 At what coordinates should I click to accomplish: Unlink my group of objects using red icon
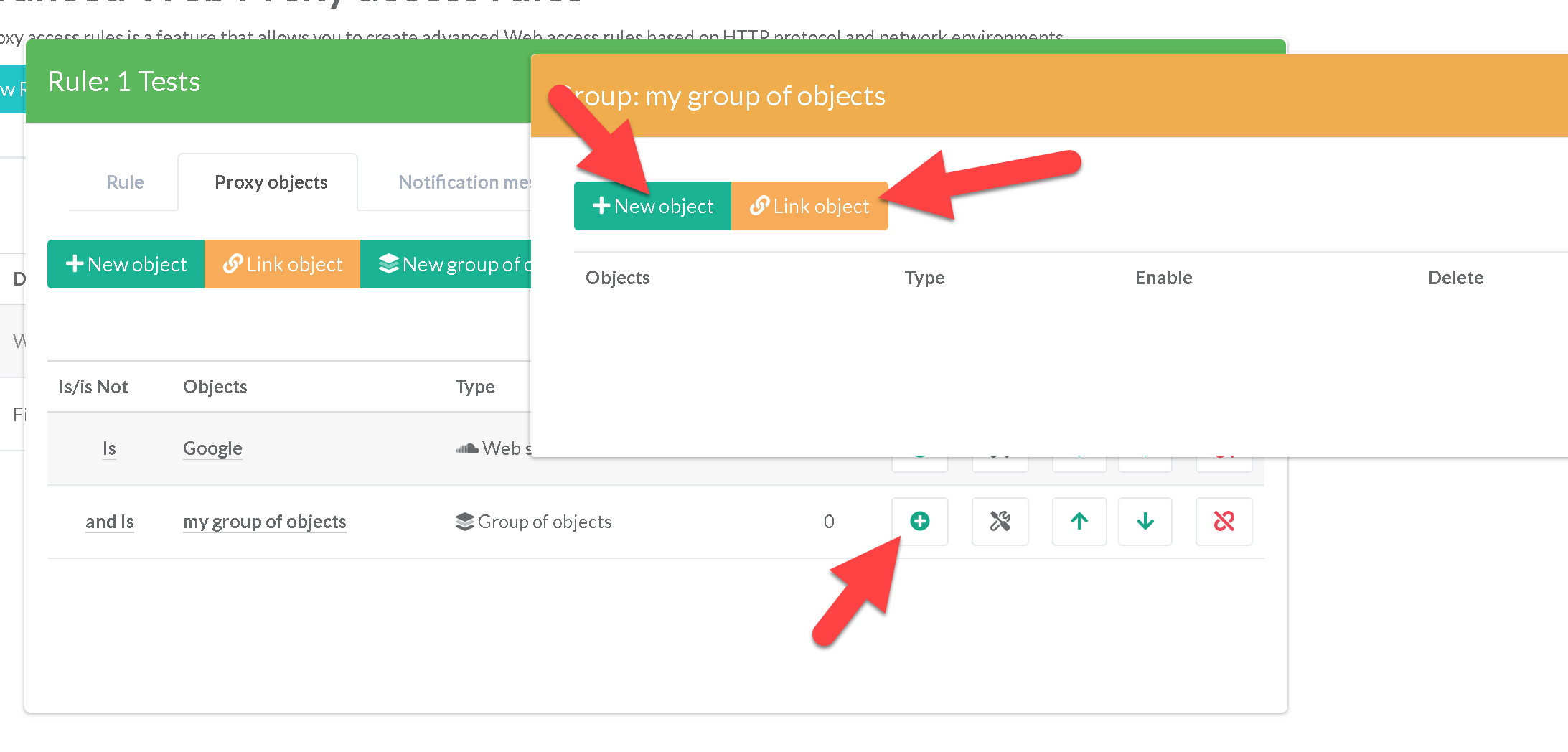pos(1224,522)
